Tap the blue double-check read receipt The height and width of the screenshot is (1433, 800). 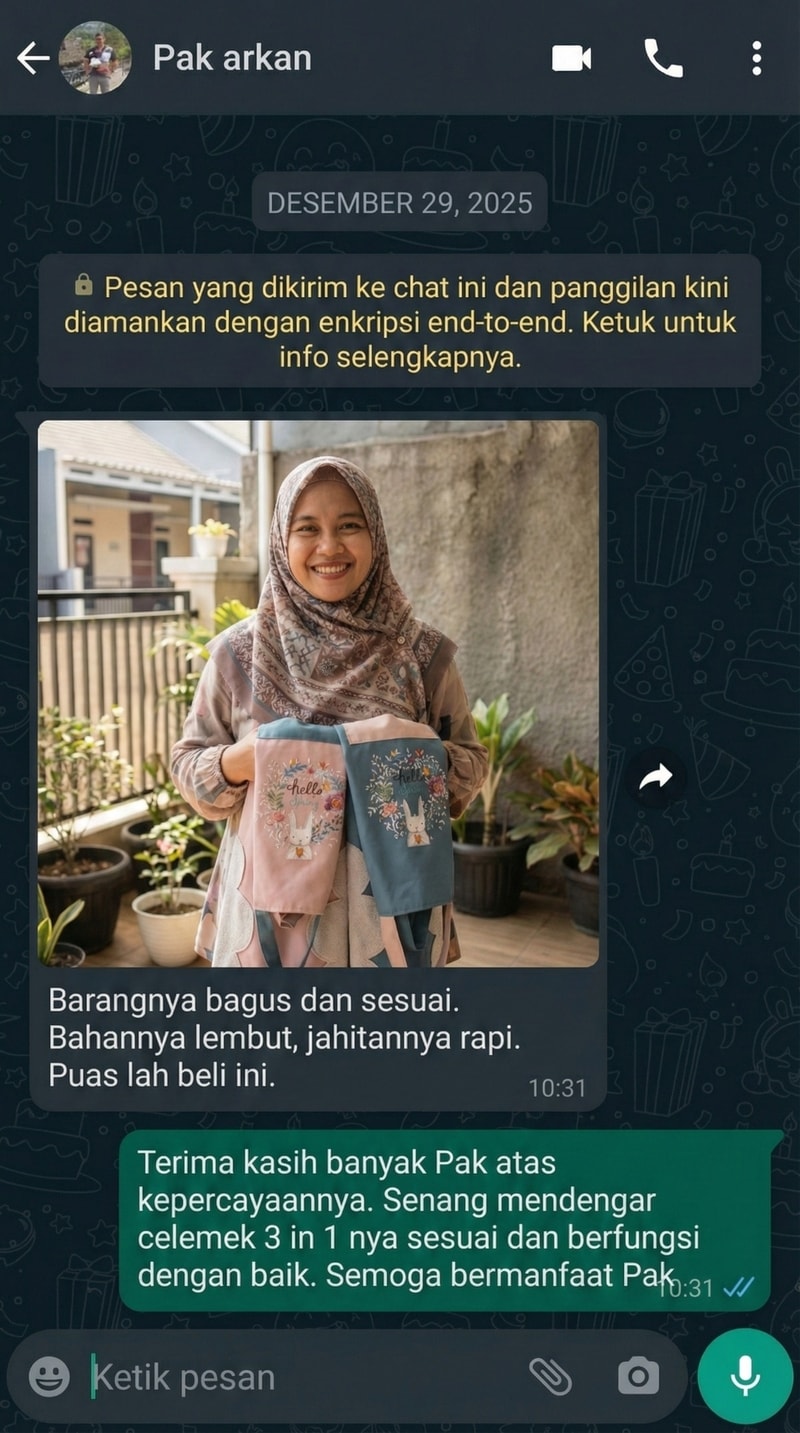coord(738,1287)
